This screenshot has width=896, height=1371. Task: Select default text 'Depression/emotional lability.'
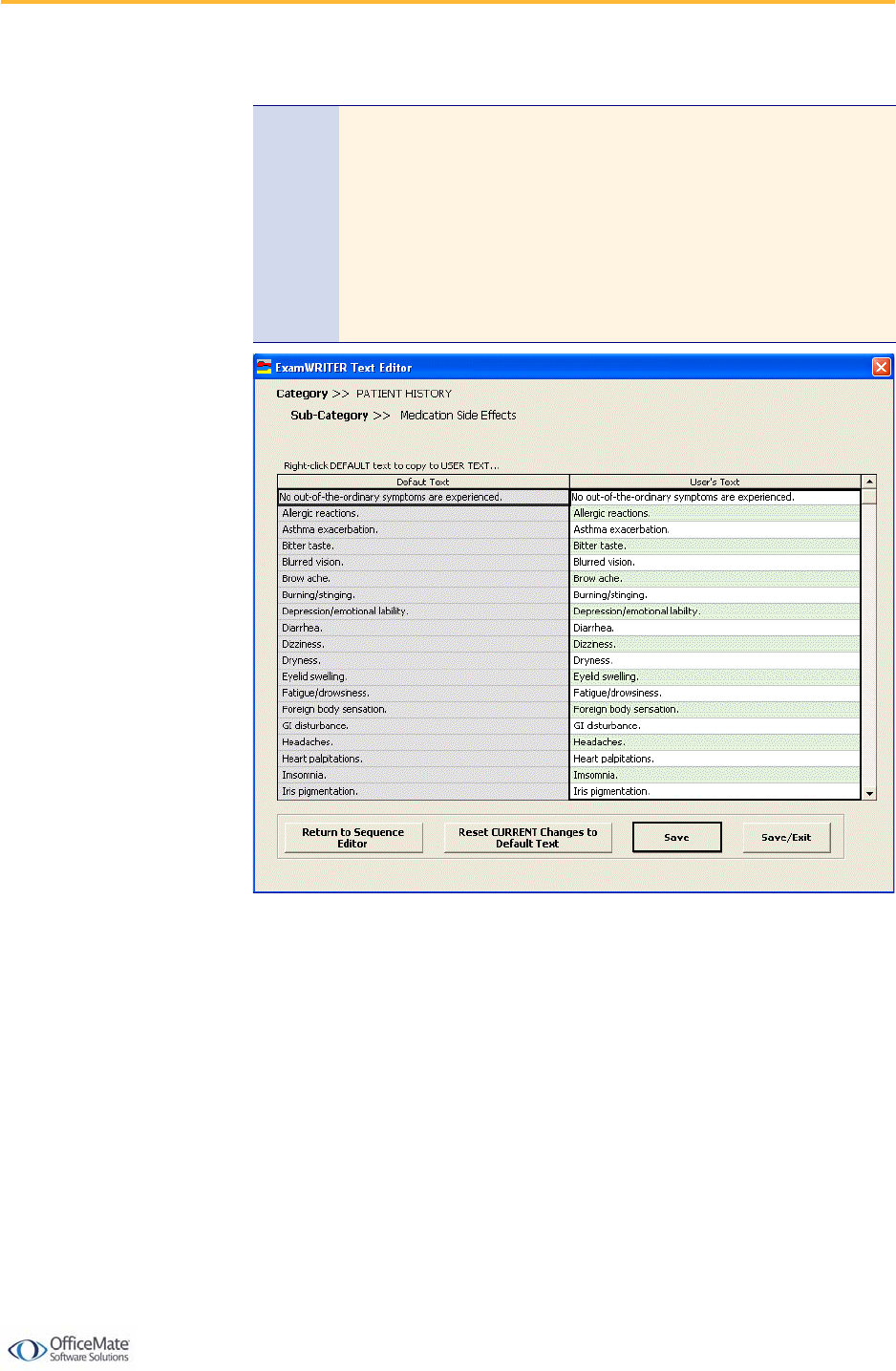click(423, 611)
